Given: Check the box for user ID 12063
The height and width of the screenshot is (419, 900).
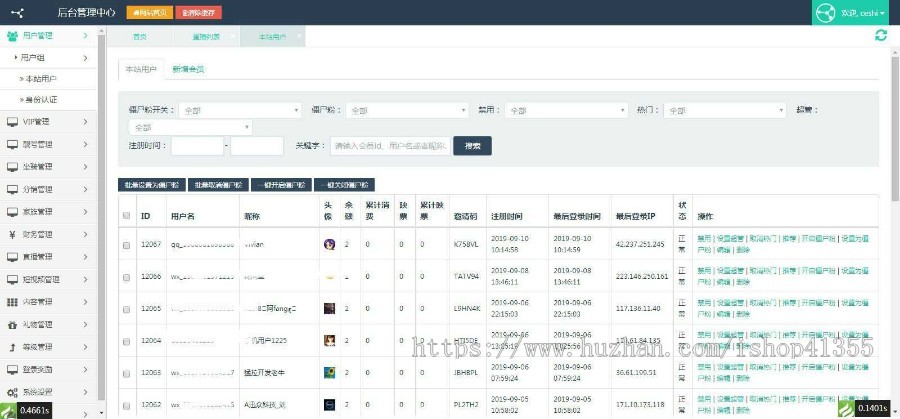Looking at the screenshot, I should 126,374.
